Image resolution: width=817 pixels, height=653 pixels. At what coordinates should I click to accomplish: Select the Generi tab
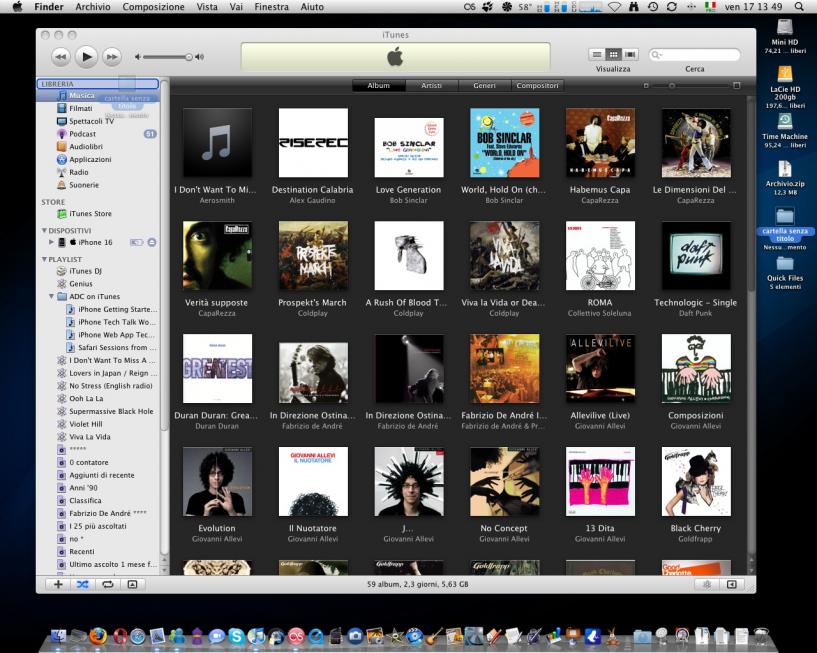(x=484, y=85)
